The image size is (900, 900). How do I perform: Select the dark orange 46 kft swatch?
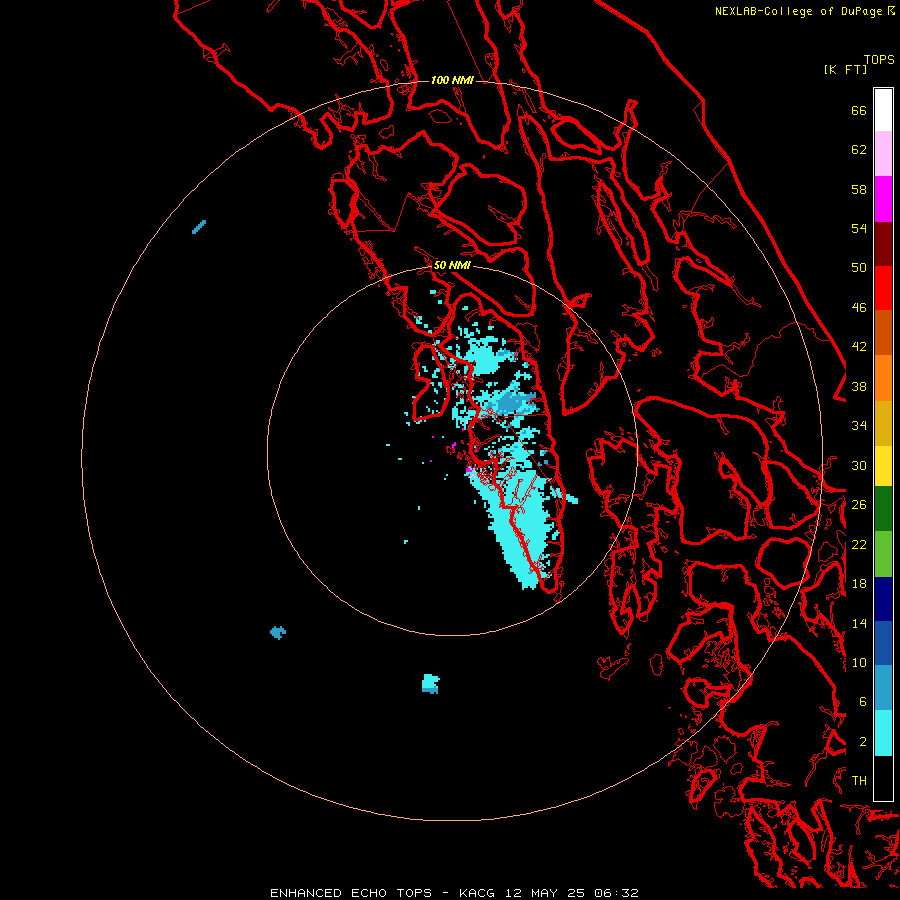click(x=883, y=332)
